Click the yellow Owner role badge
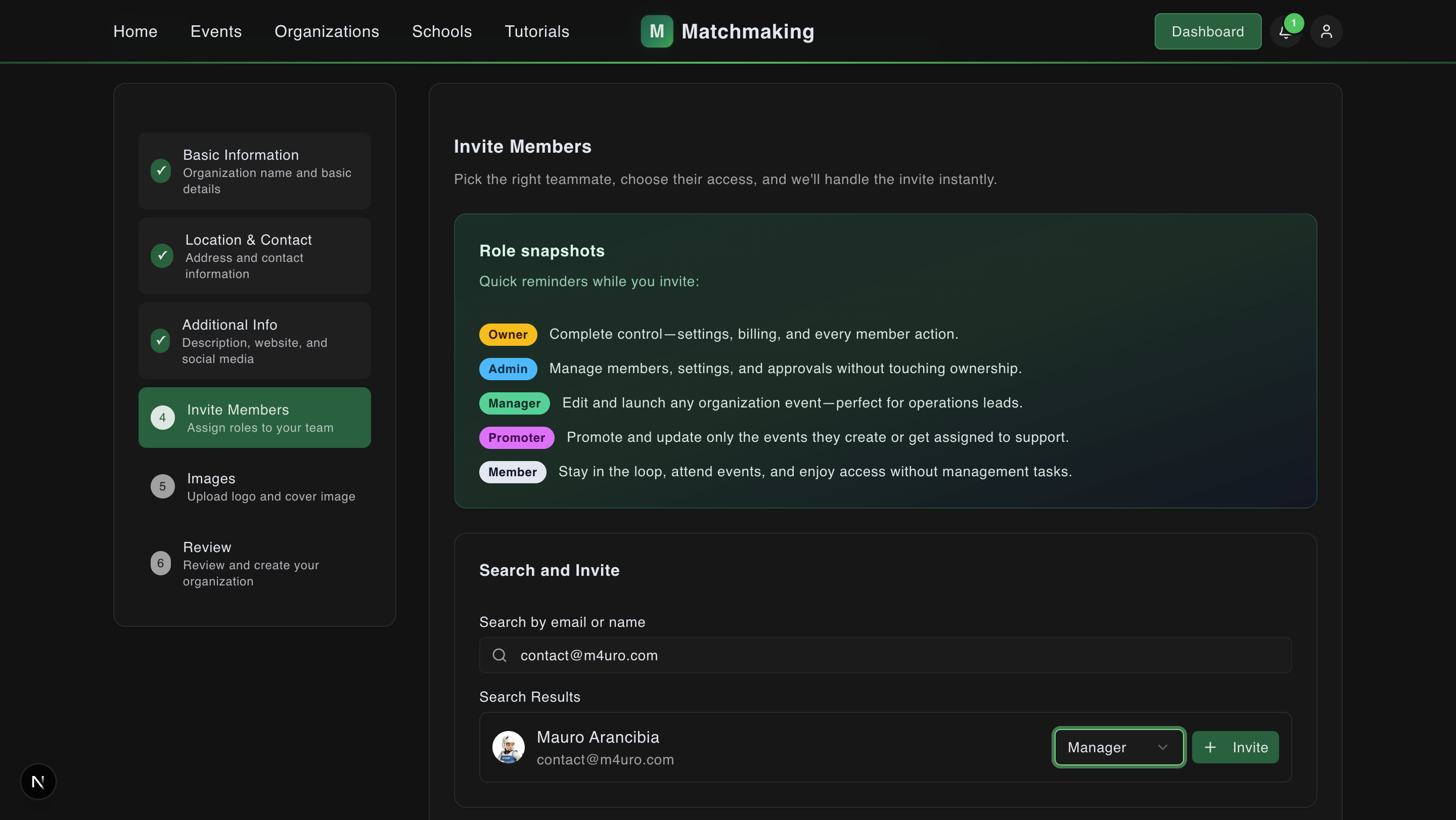The height and width of the screenshot is (820, 1456). [x=508, y=335]
